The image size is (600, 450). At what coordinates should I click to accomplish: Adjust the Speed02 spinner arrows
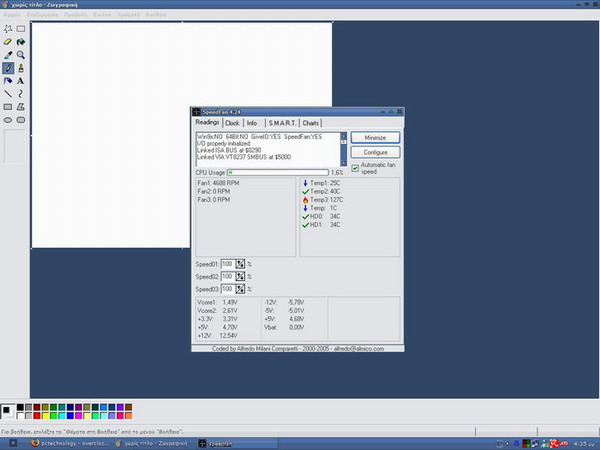pos(240,276)
